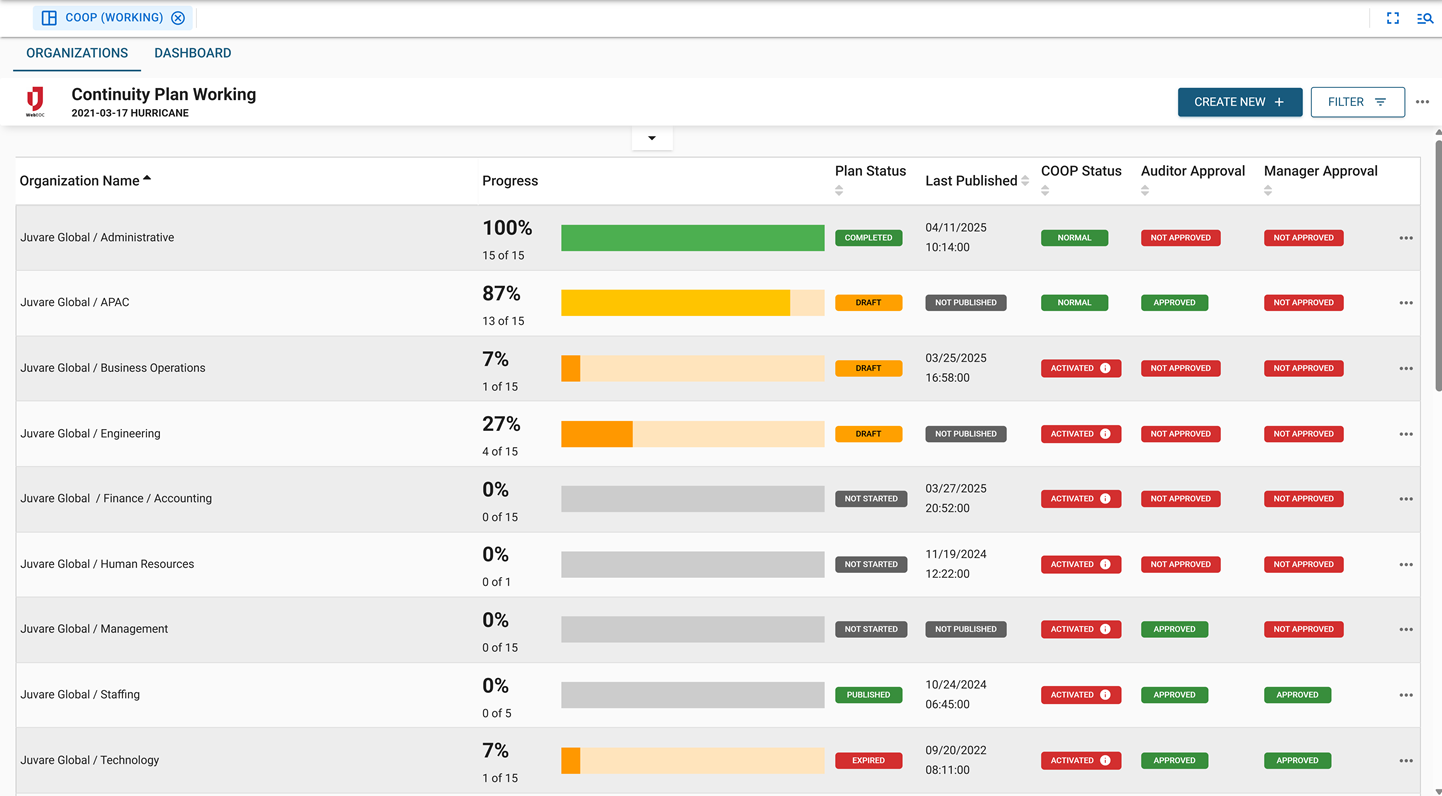Switch to the DASHBOARD tab
The image size is (1442, 796).
[192, 53]
